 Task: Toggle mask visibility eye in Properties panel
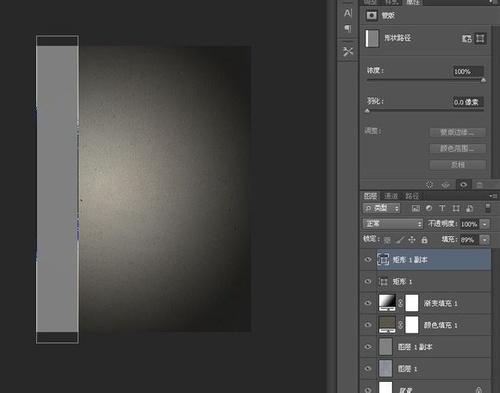[463, 185]
